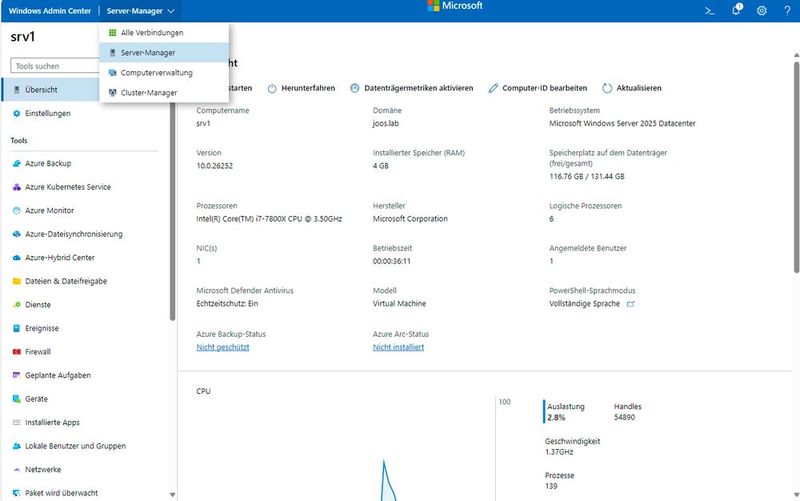Open the Azure Backup tool label
Screen dimensions: 800x501
48,163
